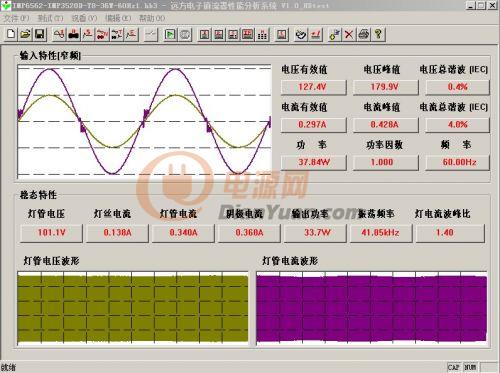The height and width of the screenshot is (373, 500).
Task: Open the 文件 (F) menu
Action: [x=16, y=18]
